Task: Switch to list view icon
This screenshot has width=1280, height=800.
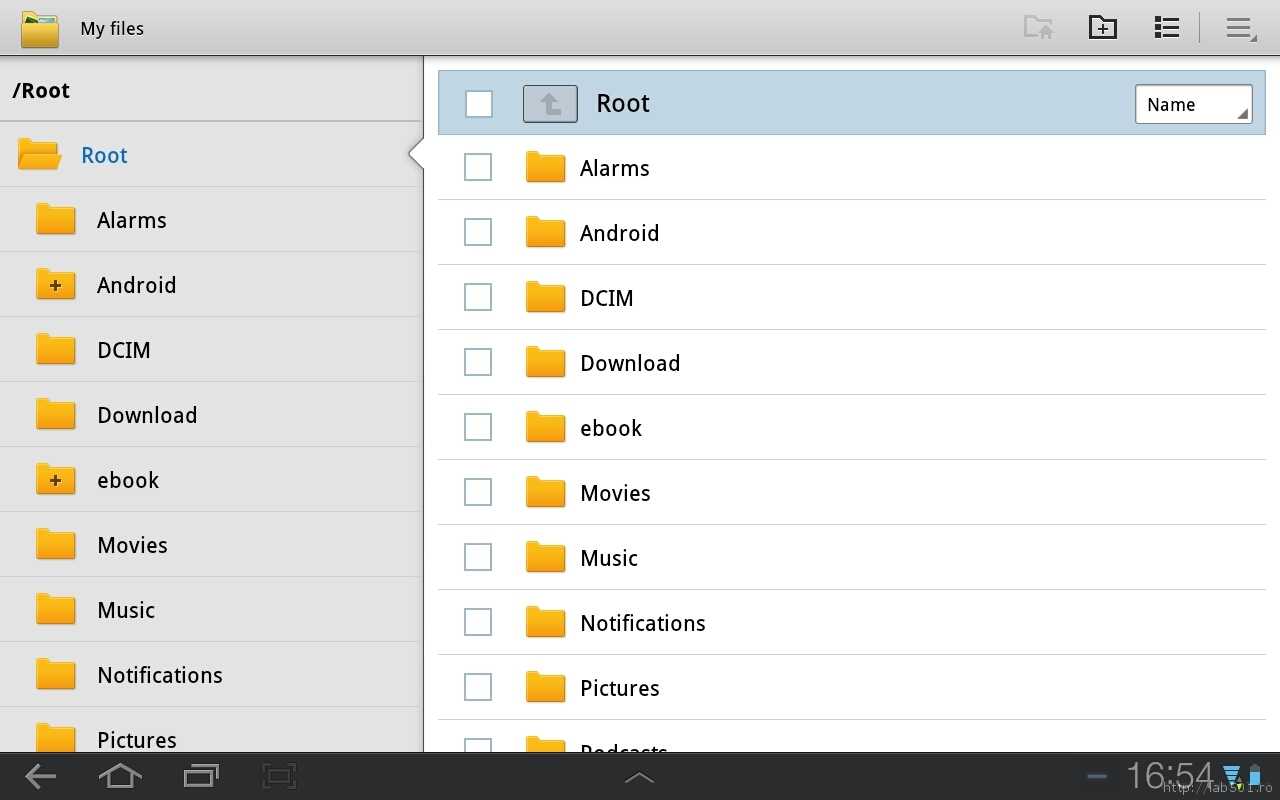Action: (1166, 28)
